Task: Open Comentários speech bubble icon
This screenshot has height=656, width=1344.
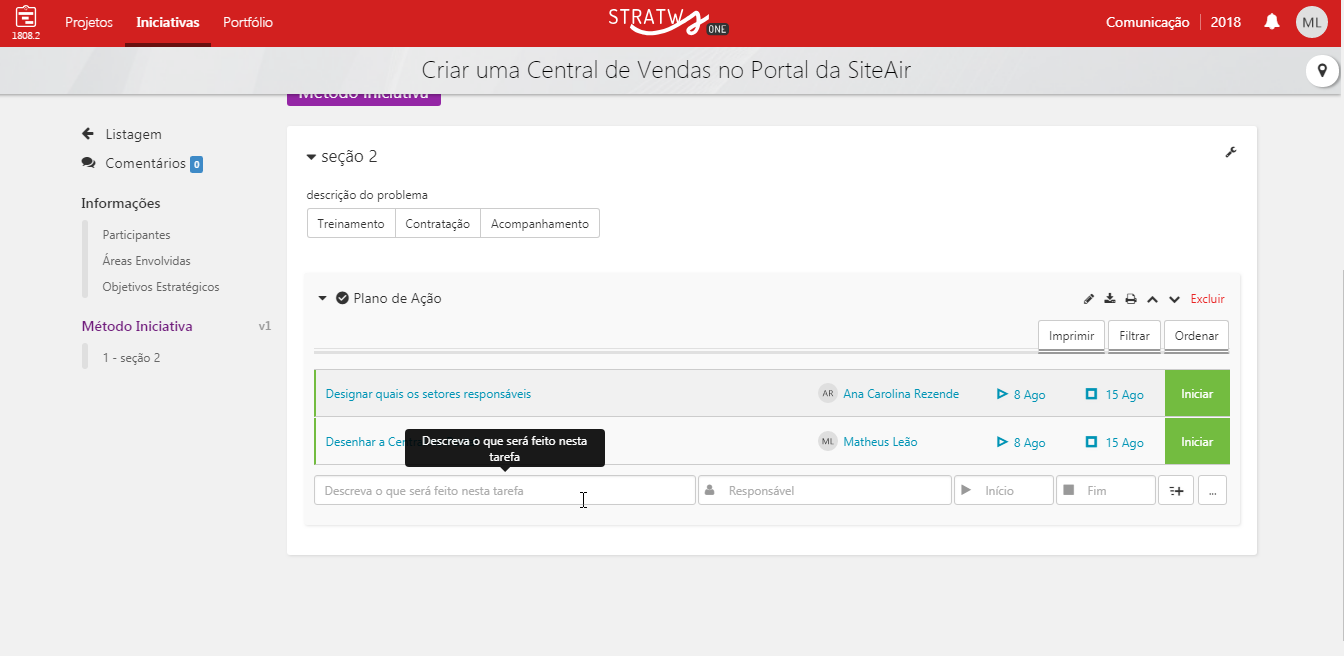Action: click(x=89, y=163)
